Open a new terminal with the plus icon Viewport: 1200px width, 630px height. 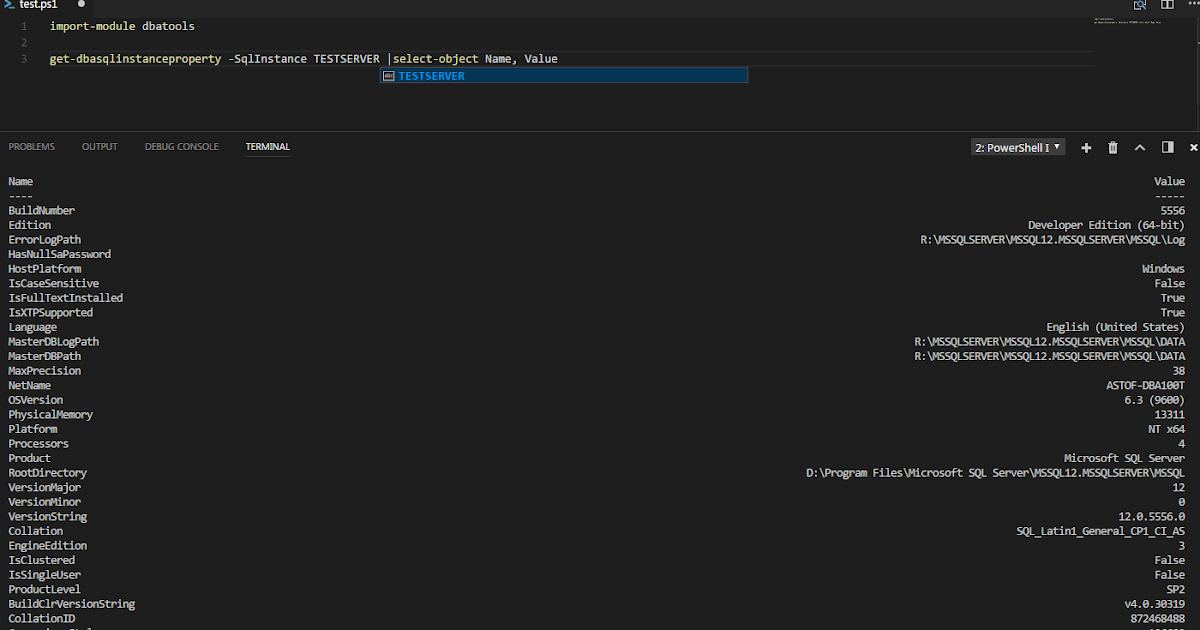1086,147
